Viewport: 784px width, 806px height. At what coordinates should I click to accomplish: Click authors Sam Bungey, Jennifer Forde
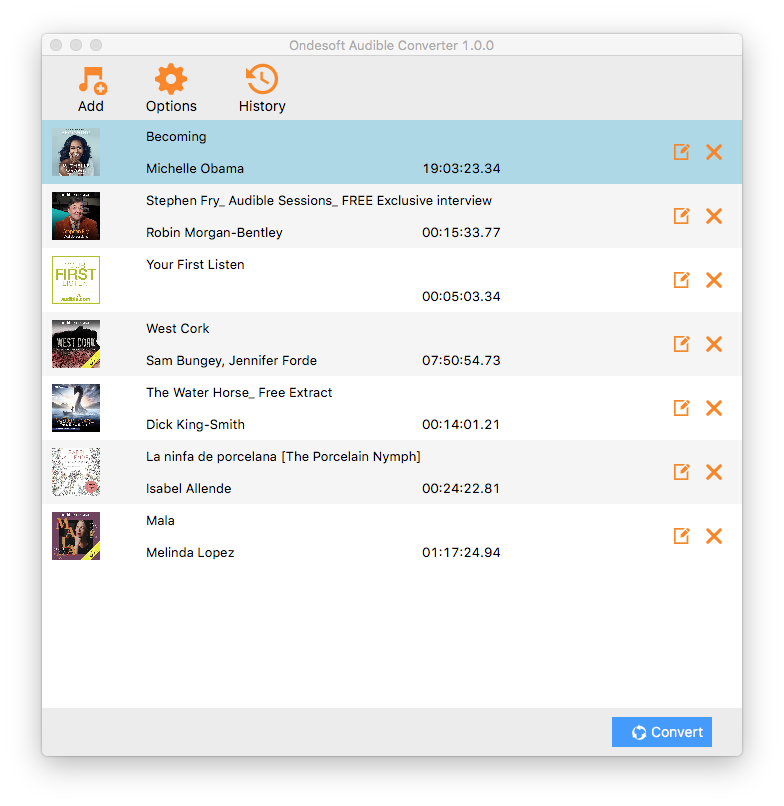click(x=231, y=361)
